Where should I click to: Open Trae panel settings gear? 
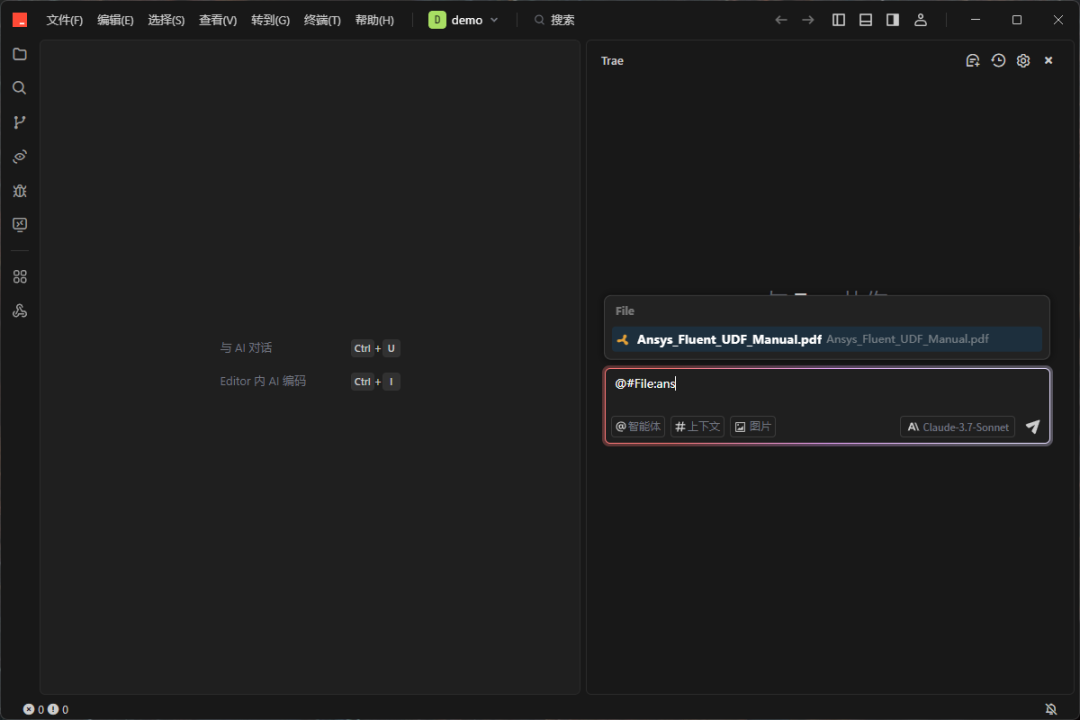pos(1023,61)
